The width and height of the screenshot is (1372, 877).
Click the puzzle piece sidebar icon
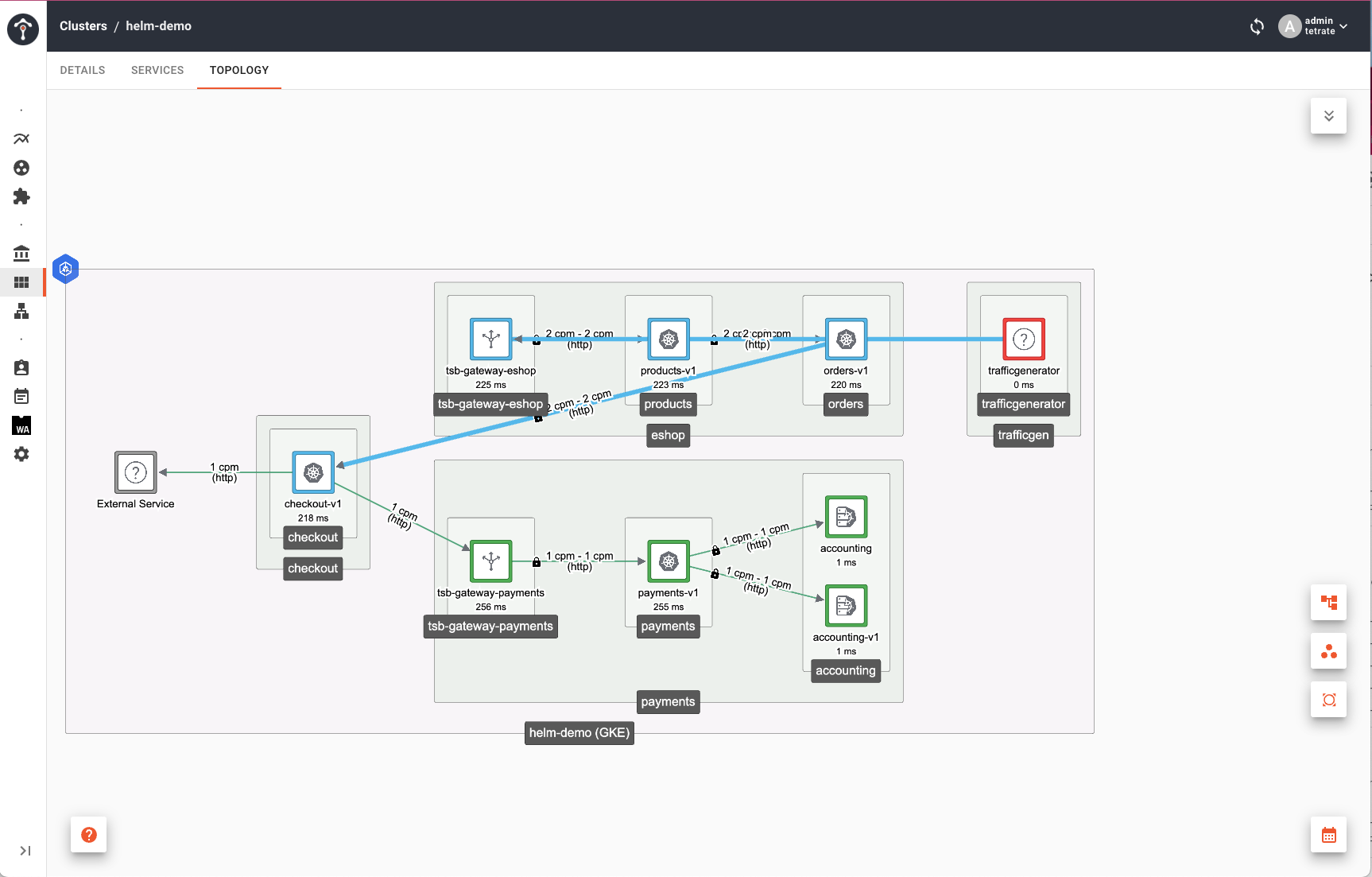pyautogui.click(x=21, y=196)
